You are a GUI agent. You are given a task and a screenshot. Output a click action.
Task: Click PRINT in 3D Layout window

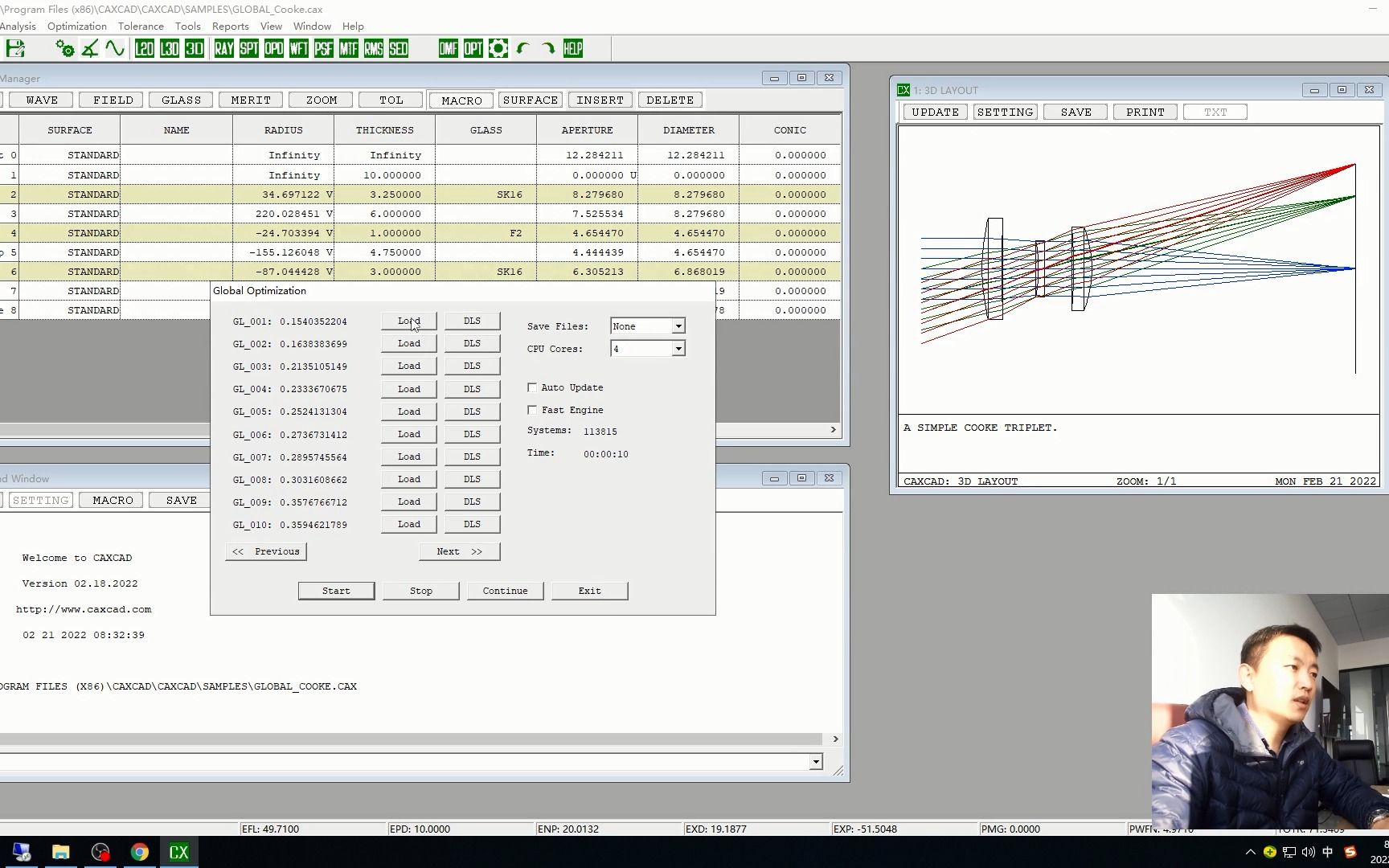click(1145, 112)
